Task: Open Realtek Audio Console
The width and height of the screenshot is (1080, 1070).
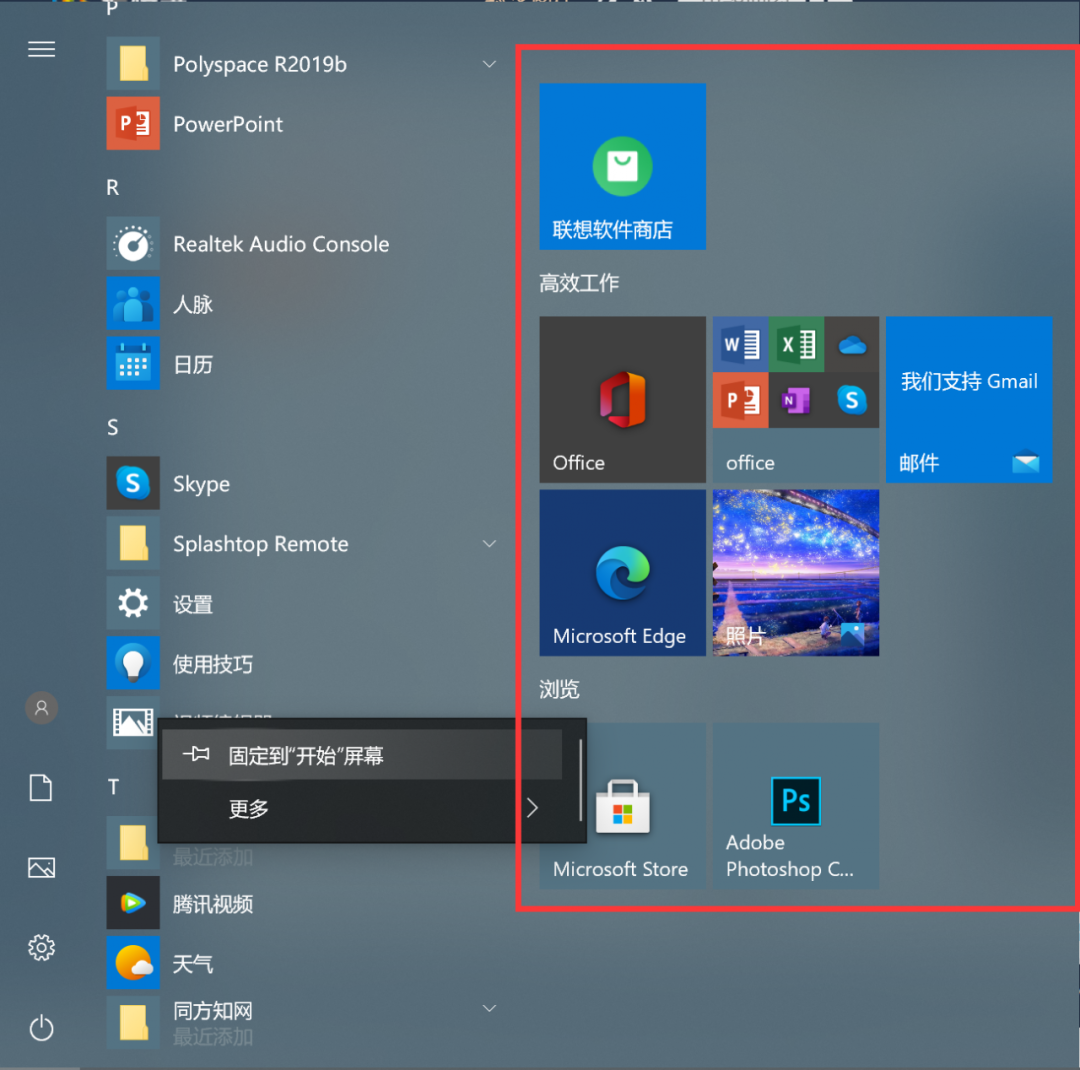Action: 303,244
